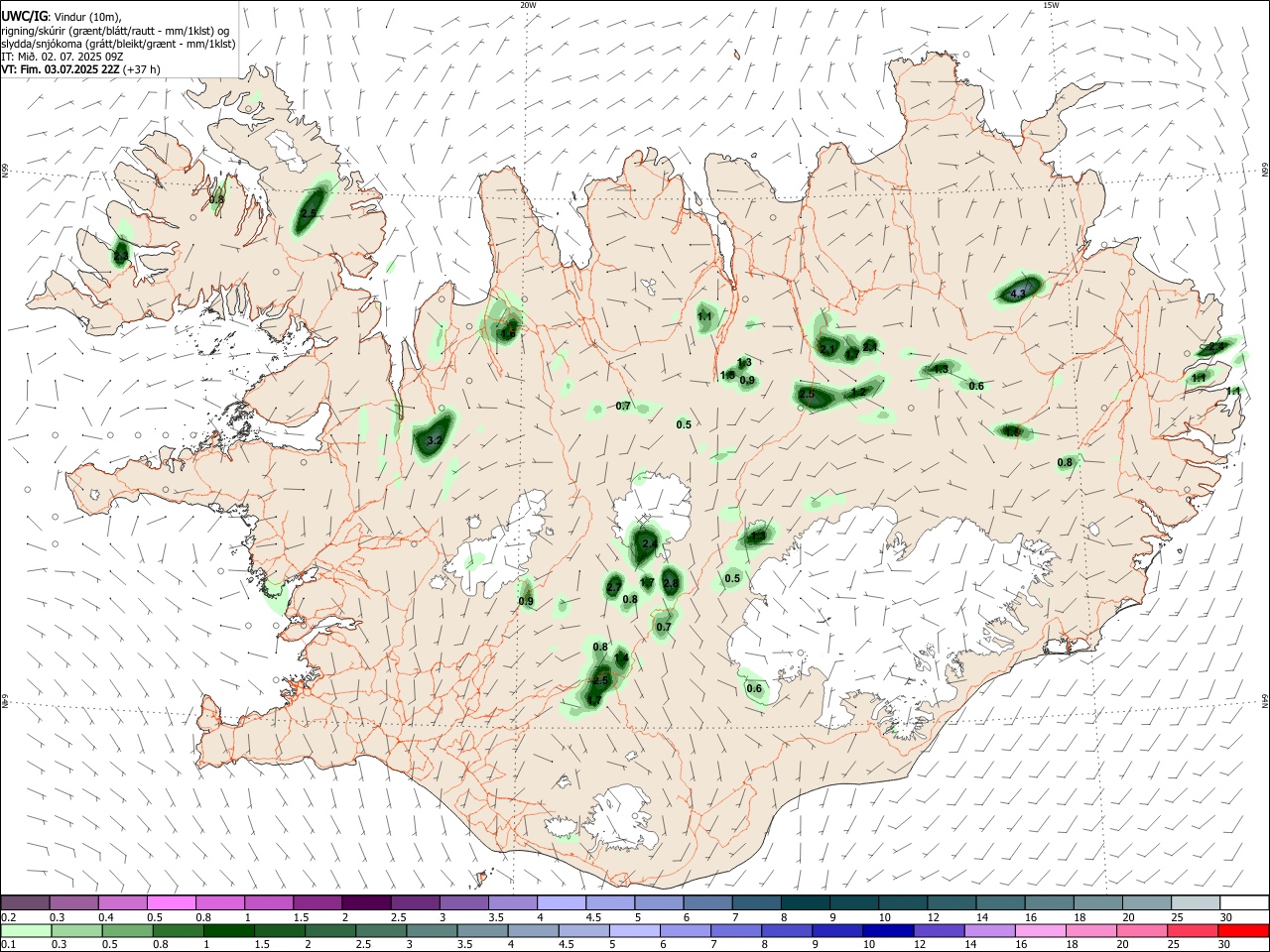
Task: Click the 1.2 precipitation value on the map
Action: pos(858,392)
